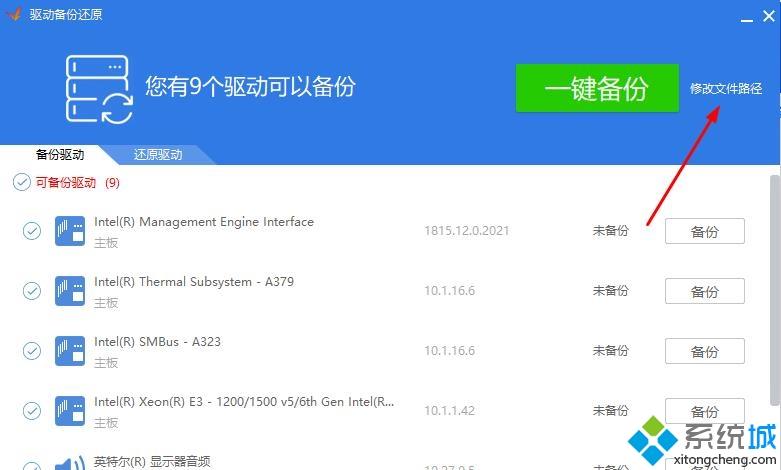Image resolution: width=781 pixels, height=470 pixels.
Task: Select the Intel(R) Management Engine Interface text
Action: pos(204,222)
